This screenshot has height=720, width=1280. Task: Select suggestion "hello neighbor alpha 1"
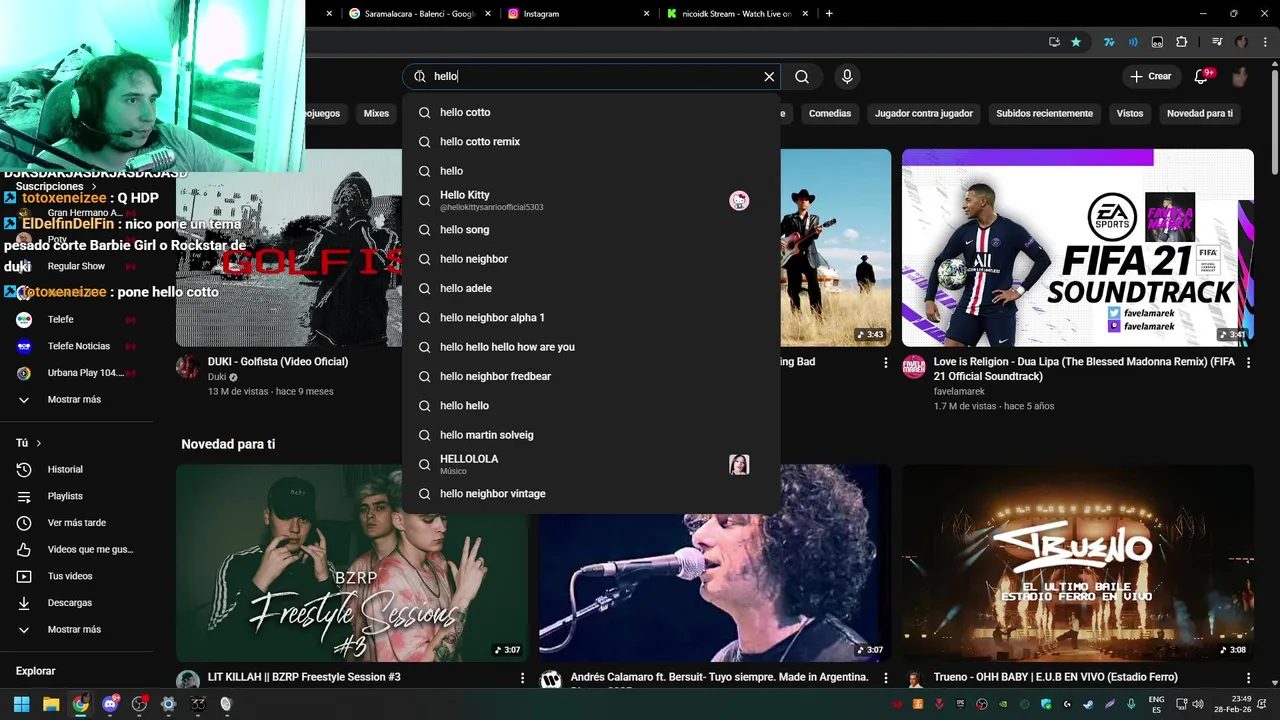(x=591, y=318)
